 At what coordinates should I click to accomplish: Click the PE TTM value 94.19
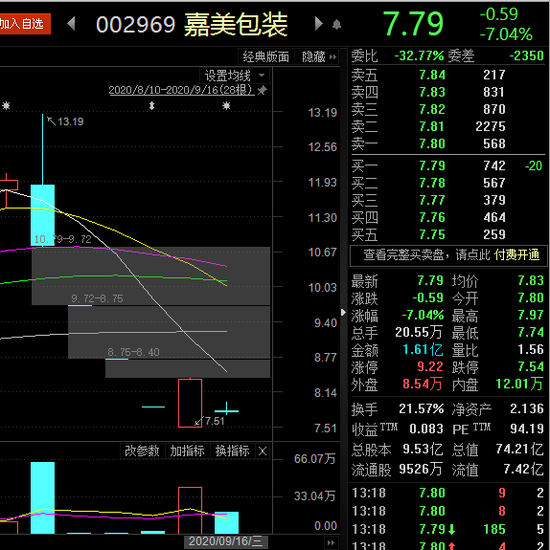527,429
